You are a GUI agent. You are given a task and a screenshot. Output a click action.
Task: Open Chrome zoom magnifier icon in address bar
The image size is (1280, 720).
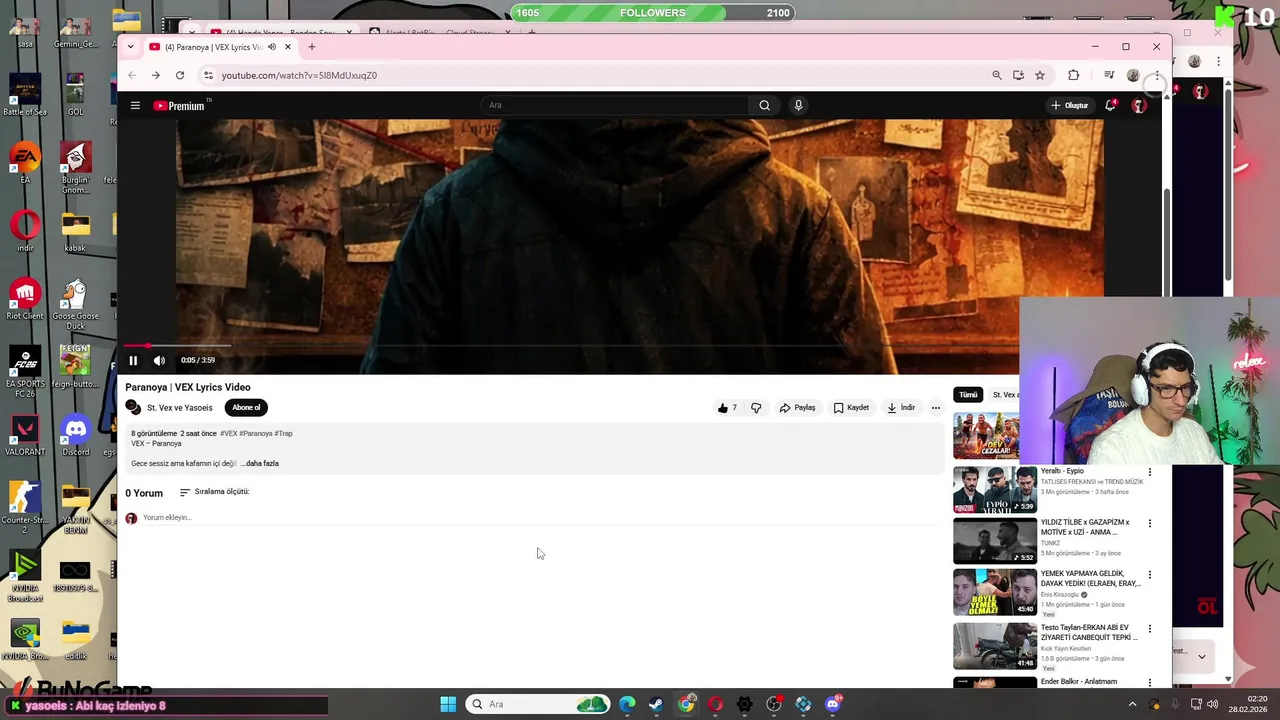click(996, 75)
